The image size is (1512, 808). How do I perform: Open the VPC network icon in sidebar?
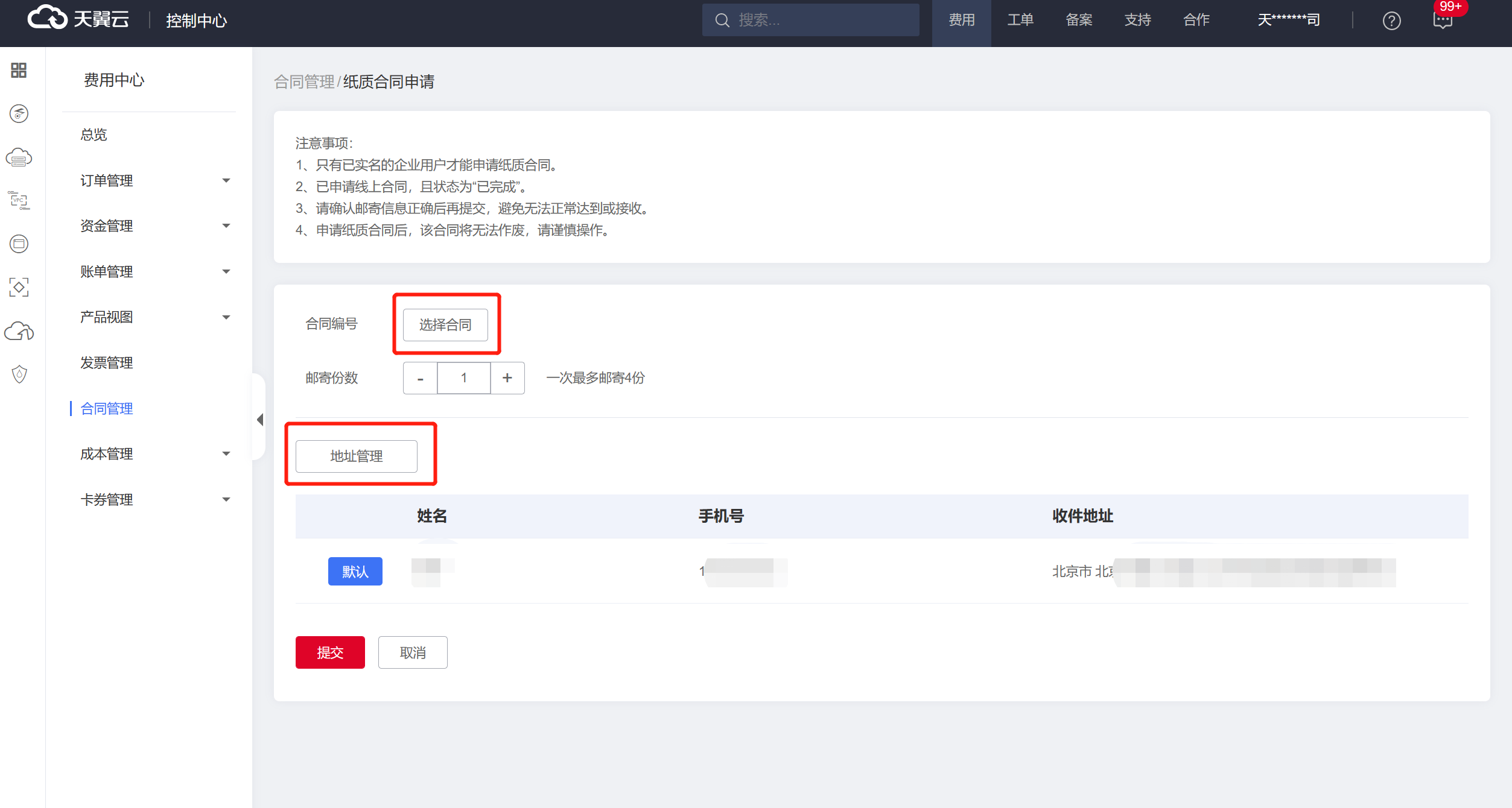click(x=19, y=200)
